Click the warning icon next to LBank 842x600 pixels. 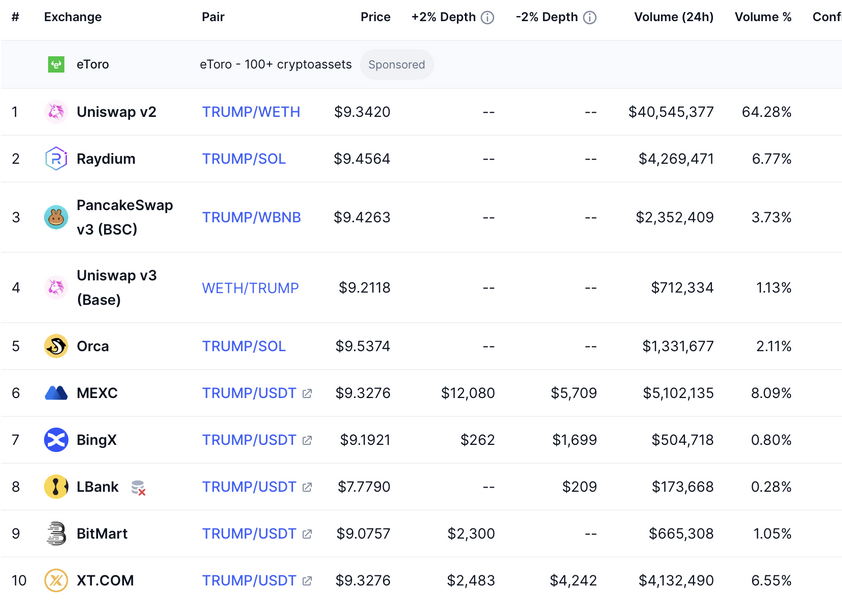138,488
